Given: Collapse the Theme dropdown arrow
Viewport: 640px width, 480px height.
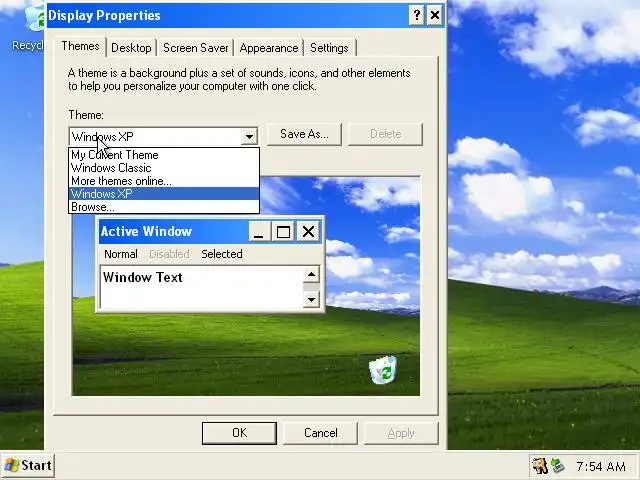Looking at the screenshot, I should pyautogui.click(x=249, y=137).
